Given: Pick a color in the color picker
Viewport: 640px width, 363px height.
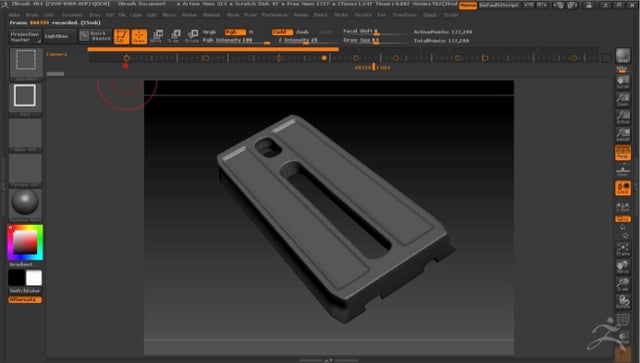Looking at the screenshot, I should pos(25,242).
